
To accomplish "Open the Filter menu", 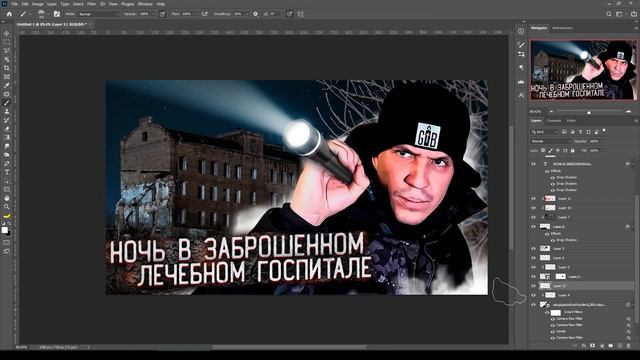I will pos(91,4).
